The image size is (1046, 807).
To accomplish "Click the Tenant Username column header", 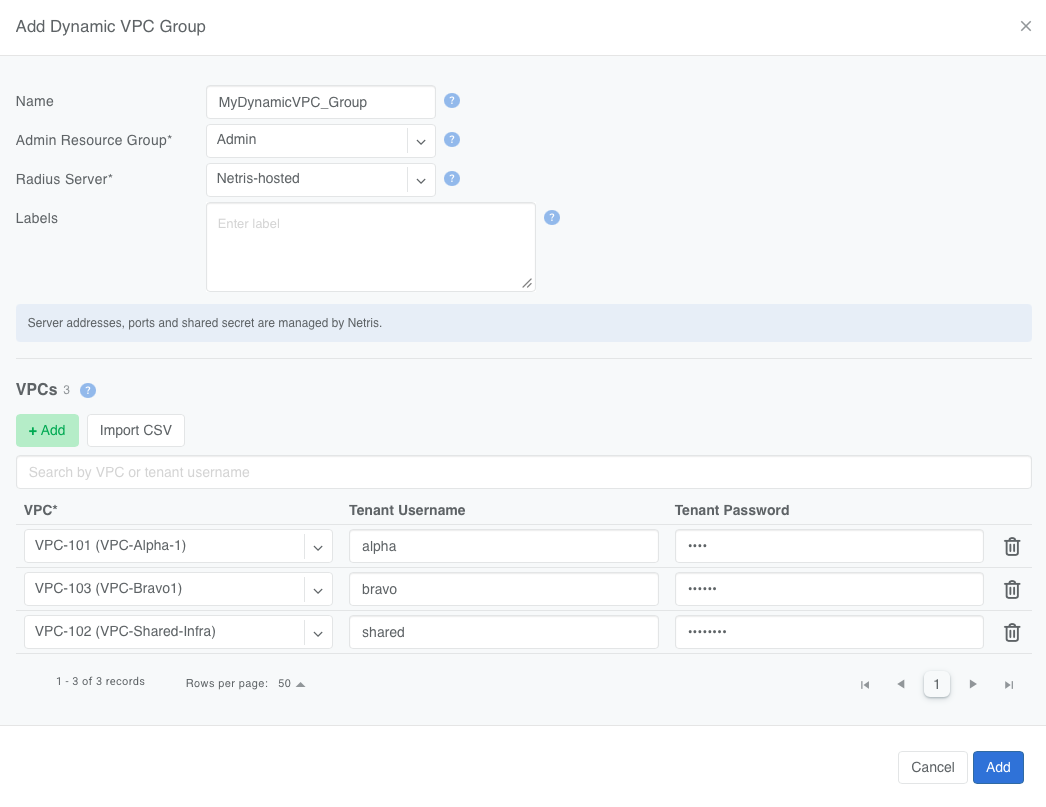I will coord(407,510).
